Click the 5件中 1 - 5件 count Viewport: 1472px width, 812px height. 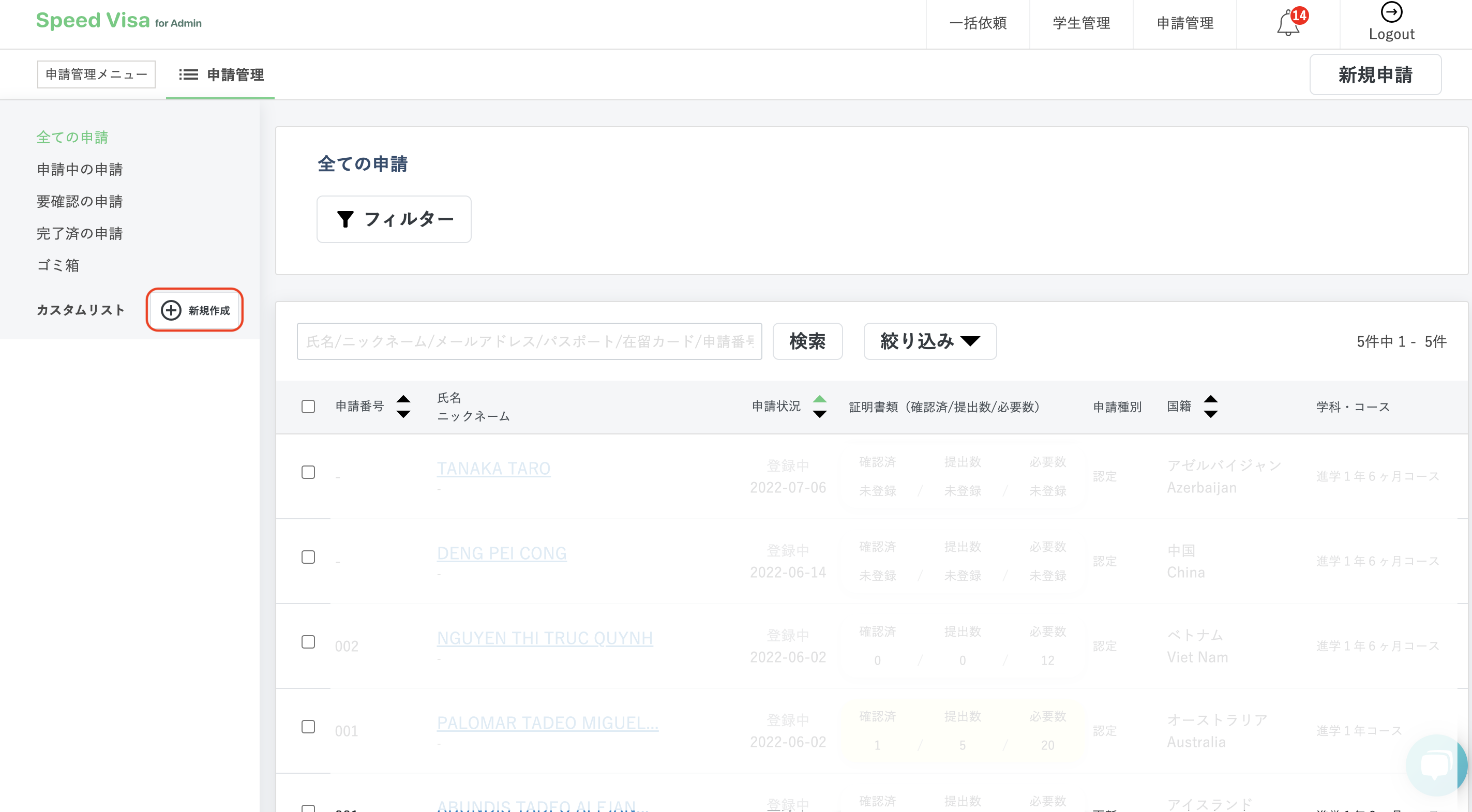pos(1401,342)
